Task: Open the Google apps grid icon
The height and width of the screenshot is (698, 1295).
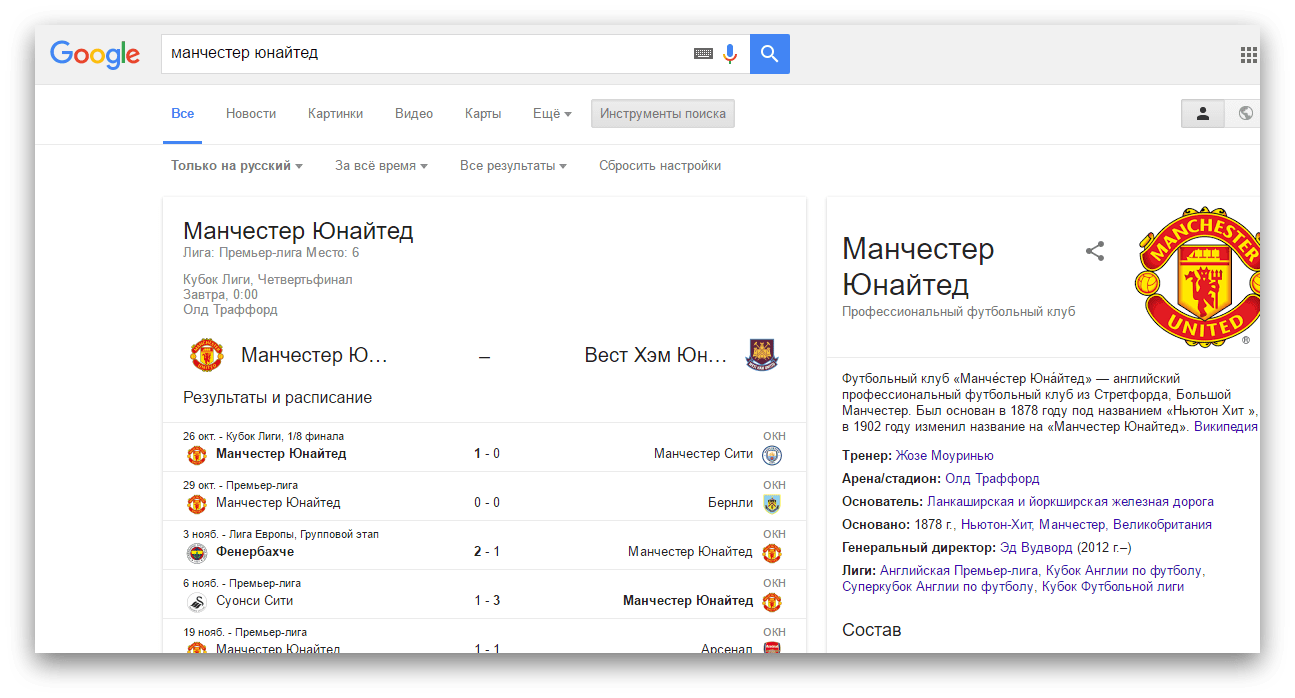Action: click(x=1248, y=55)
